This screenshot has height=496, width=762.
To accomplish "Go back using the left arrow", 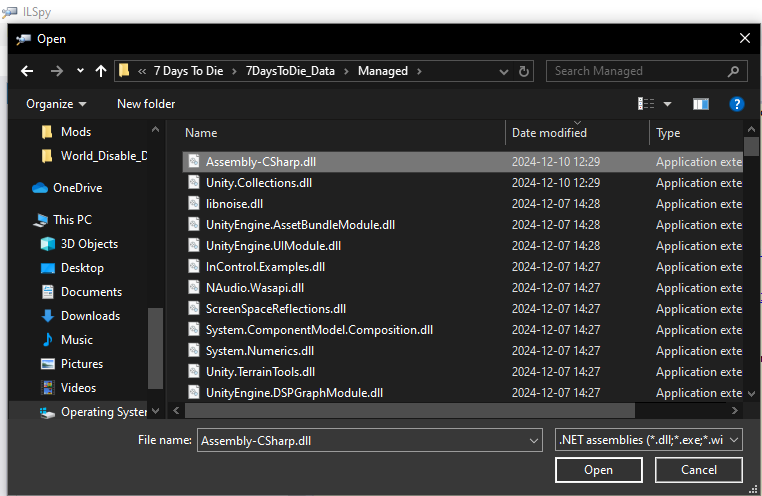I will 27,71.
